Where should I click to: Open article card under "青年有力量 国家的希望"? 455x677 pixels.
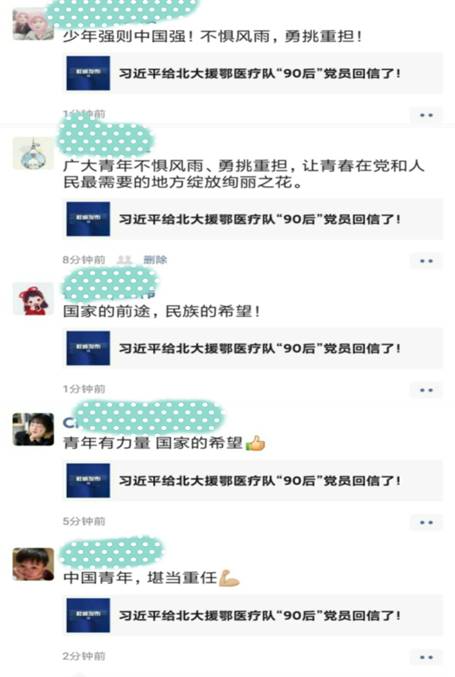pos(254,481)
